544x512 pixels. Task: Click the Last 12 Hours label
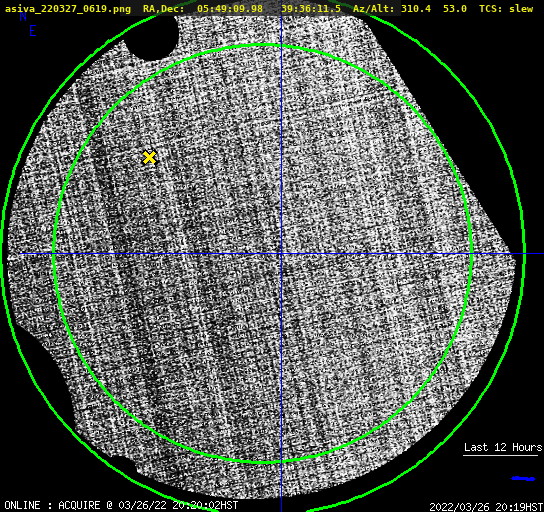(503, 447)
